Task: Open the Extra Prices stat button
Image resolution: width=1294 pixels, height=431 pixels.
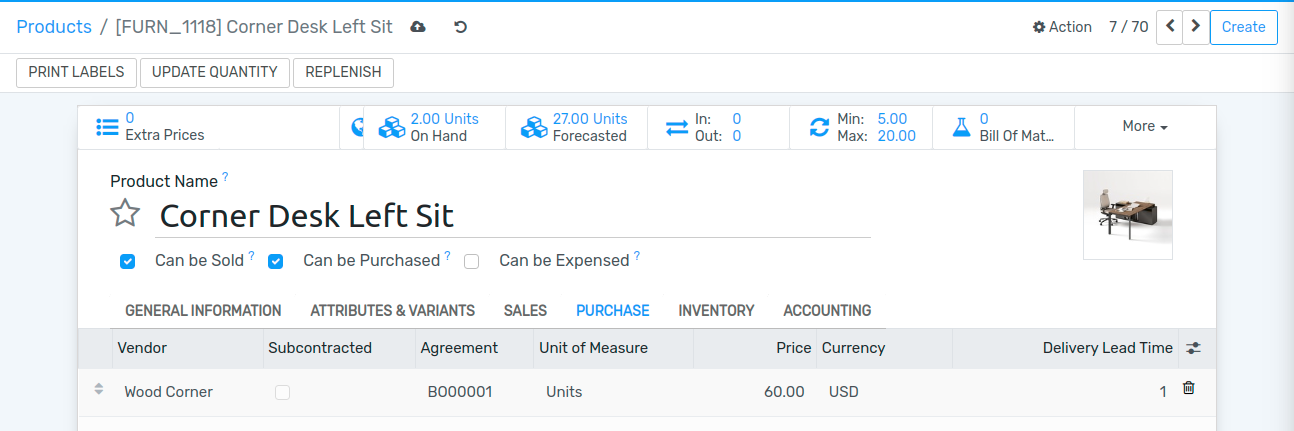Action: click(208, 127)
